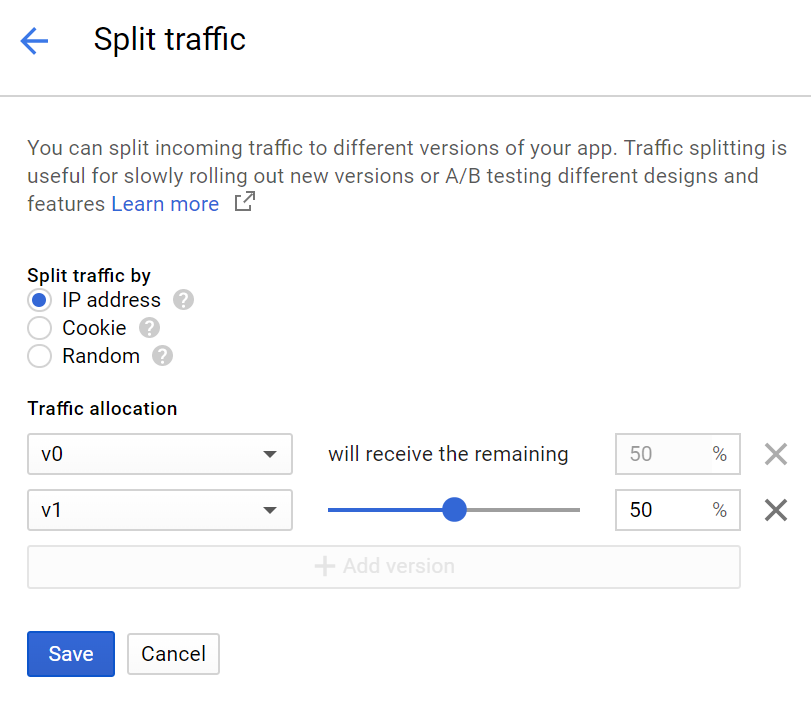
Task: Open the external link icon beside Learn more
Action: pos(244,203)
